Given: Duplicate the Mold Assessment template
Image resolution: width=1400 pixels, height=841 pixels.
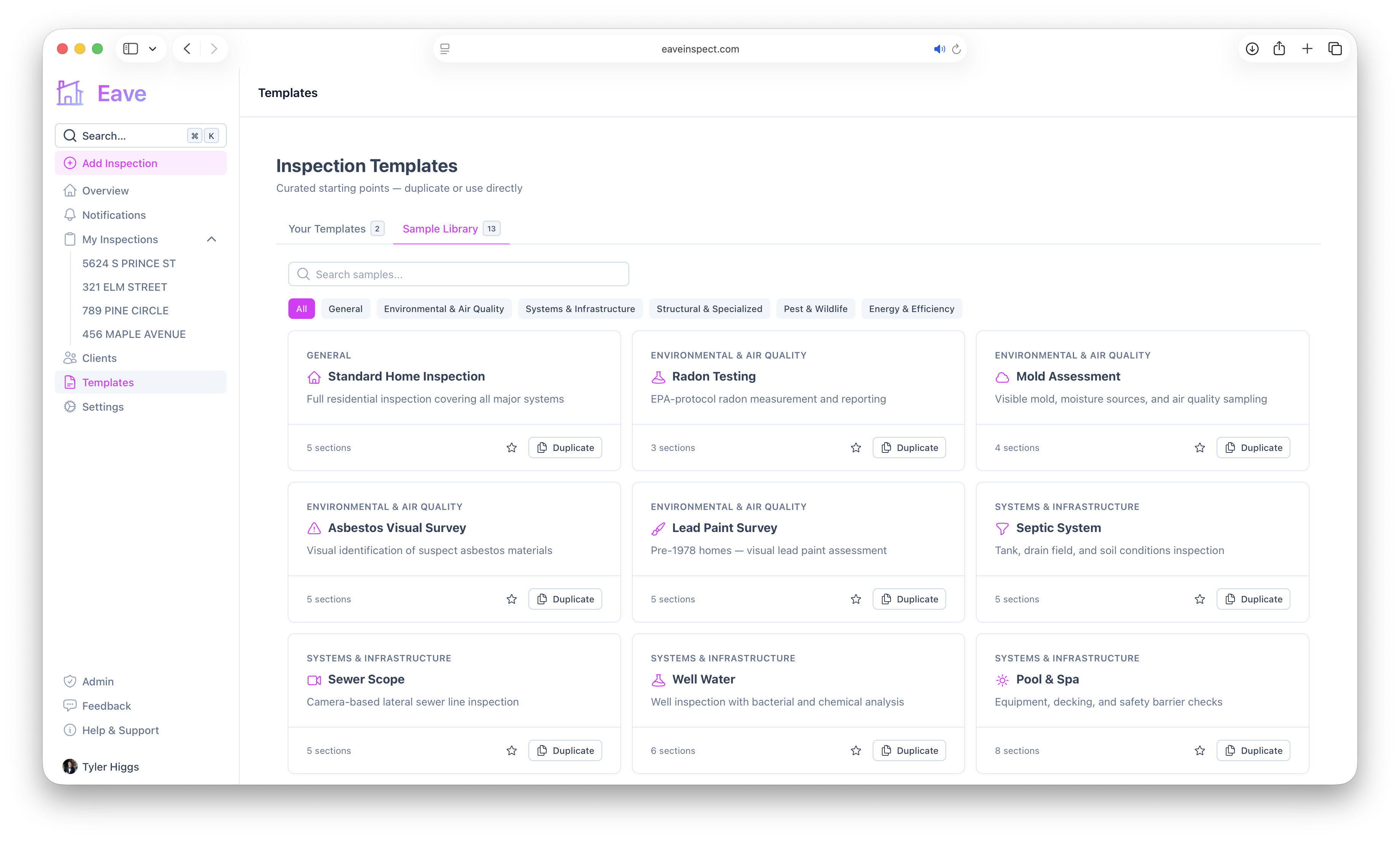Looking at the screenshot, I should point(1253,447).
